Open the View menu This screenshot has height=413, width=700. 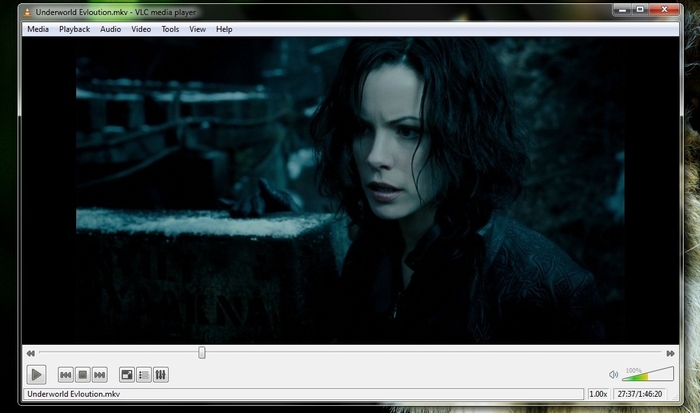[x=197, y=29]
